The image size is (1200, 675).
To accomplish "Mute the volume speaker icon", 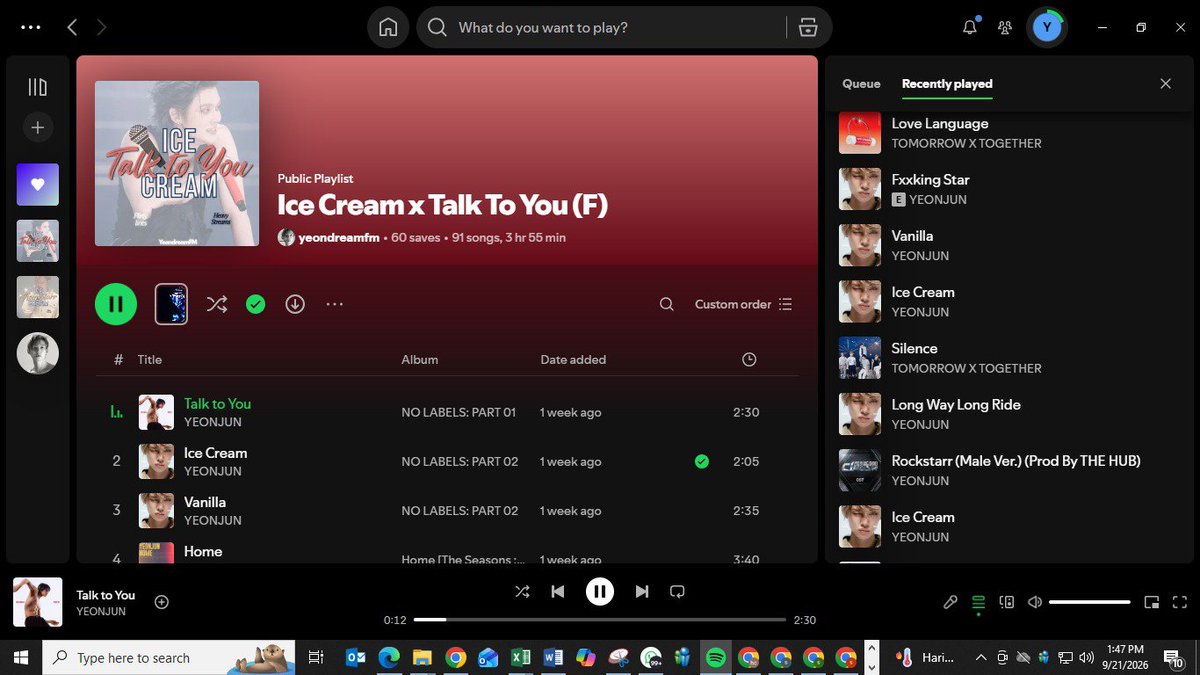I will pyautogui.click(x=1035, y=602).
